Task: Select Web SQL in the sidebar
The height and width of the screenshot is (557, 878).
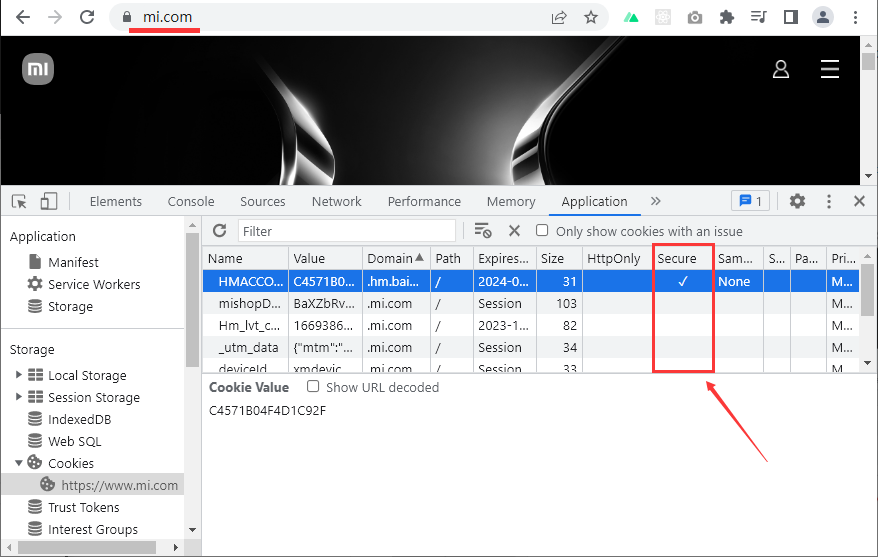Action: click(x=74, y=441)
